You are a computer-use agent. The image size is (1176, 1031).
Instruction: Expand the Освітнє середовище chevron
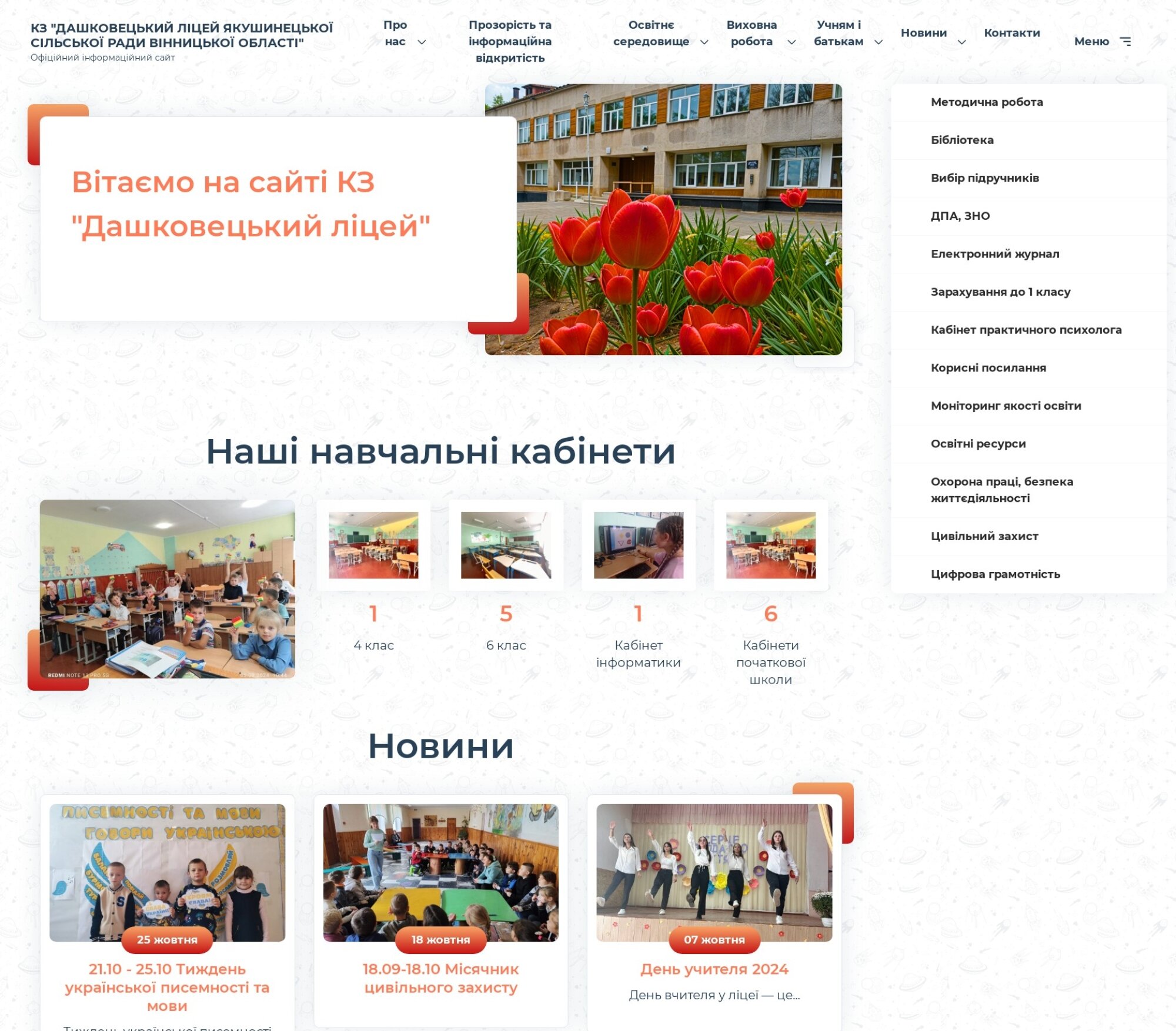tap(704, 42)
